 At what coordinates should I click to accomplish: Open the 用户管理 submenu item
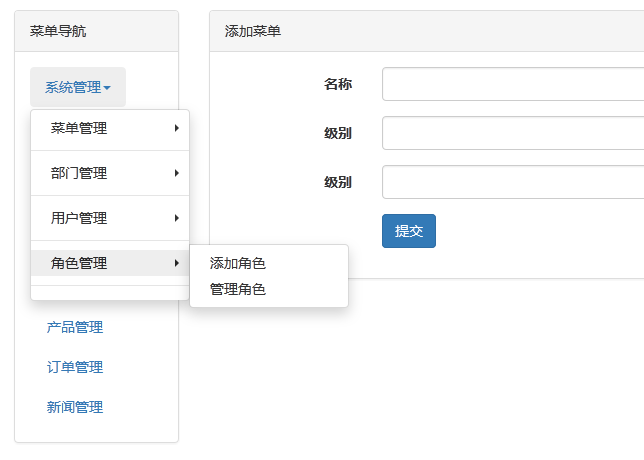(110, 218)
